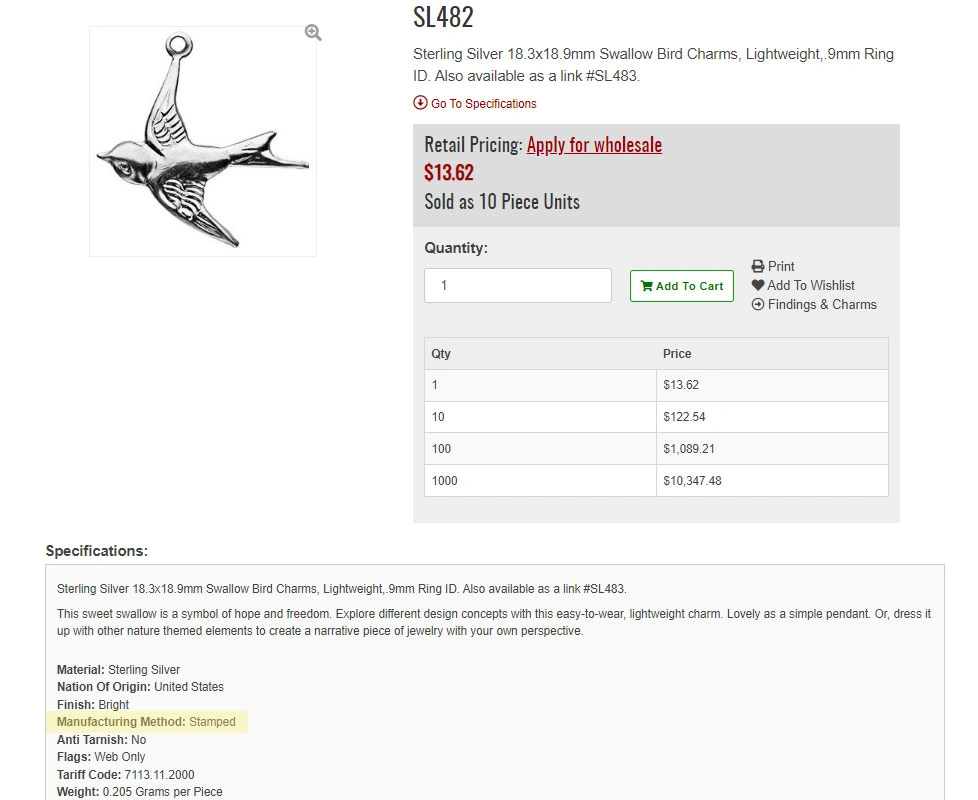978x800 pixels.
Task: Follow the Apply for wholesale link
Action: (594, 145)
